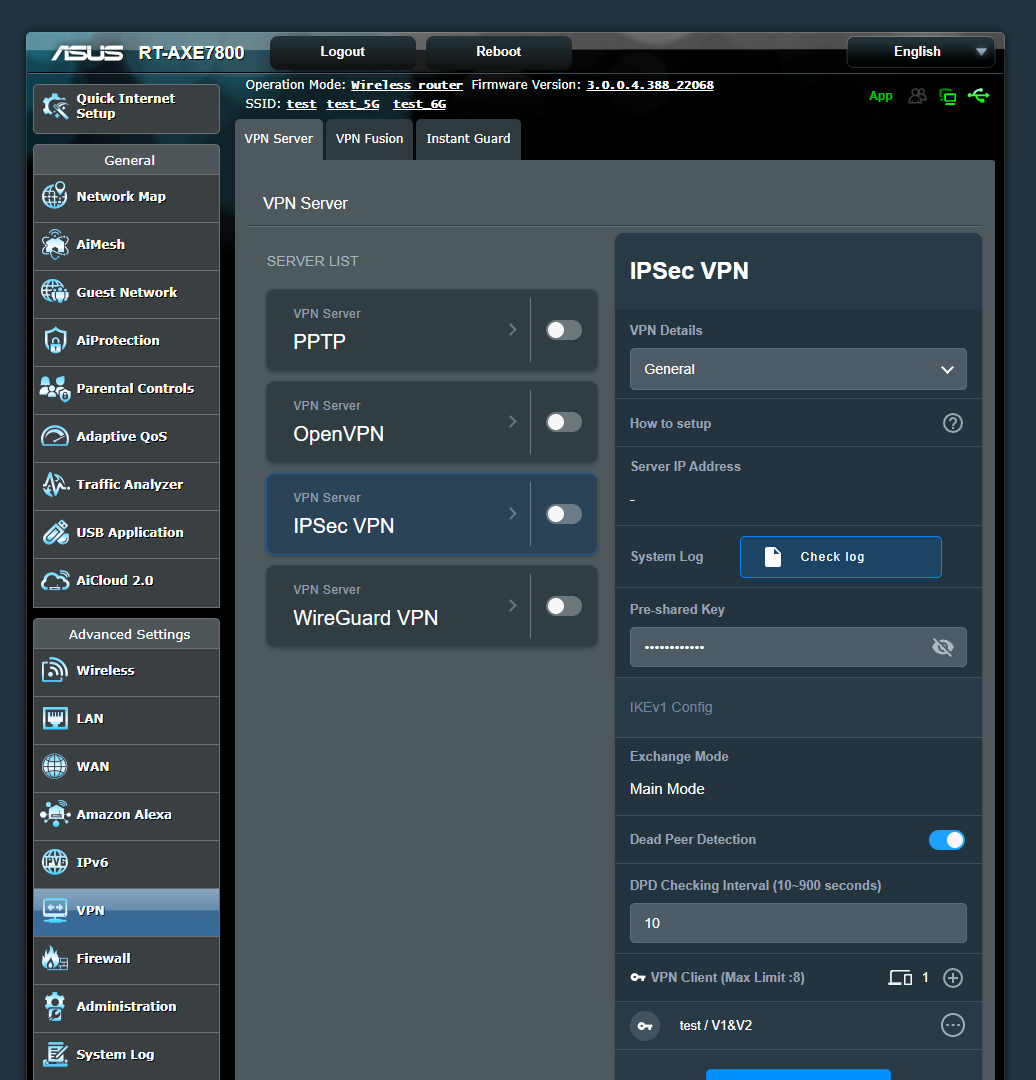The image size is (1036, 1080).
Task: Click the Network Map globe icon
Action: point(55,196)
